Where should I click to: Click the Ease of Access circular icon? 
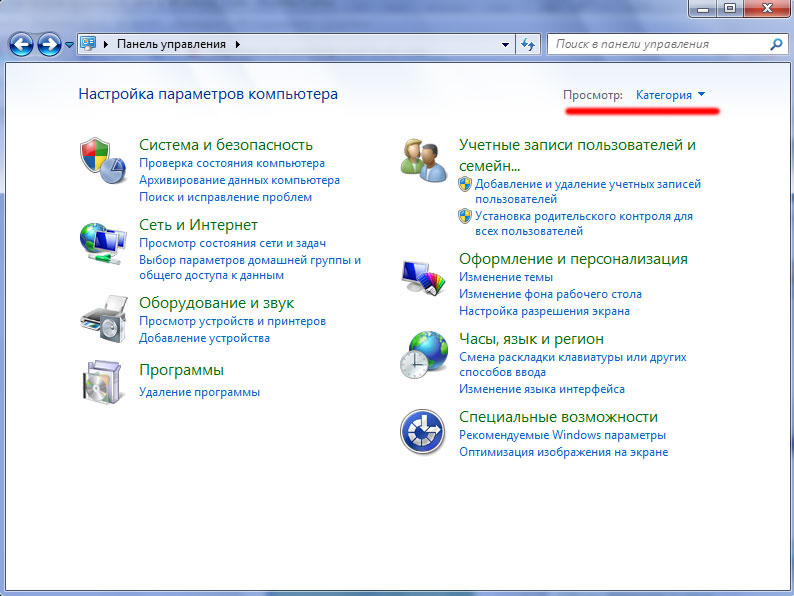422,432
